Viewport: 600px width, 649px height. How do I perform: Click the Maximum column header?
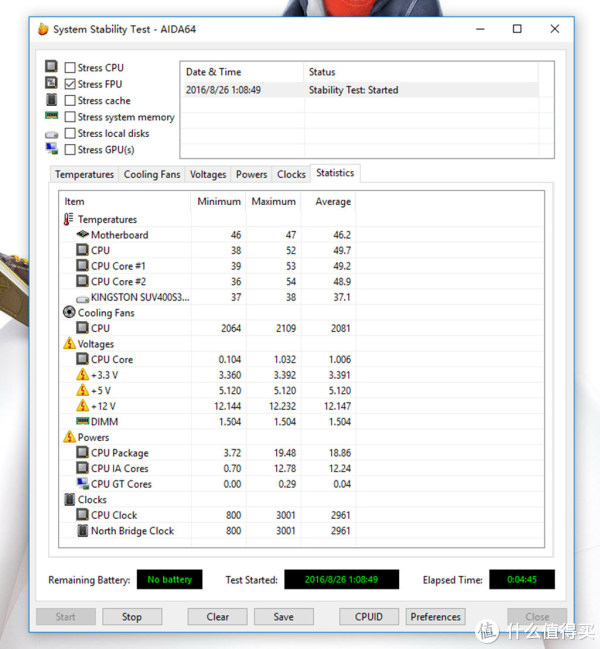coord(274,201)
